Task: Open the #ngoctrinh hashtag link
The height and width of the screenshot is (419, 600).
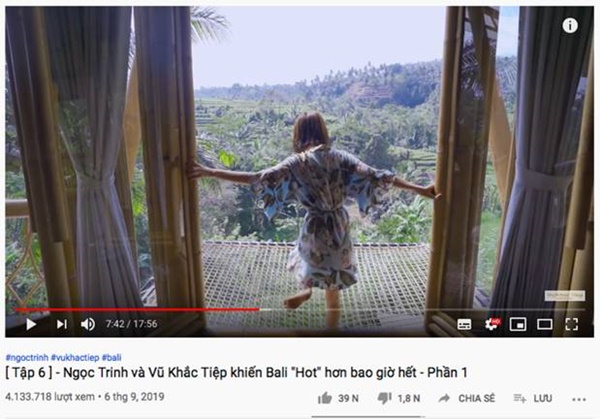Action: point(27,357)
